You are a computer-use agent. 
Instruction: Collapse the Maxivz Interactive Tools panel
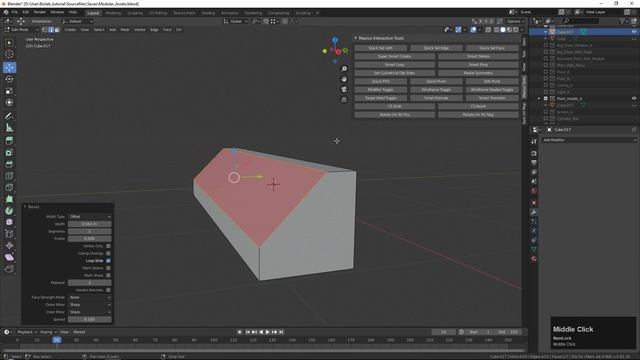(x=356, y=38)
